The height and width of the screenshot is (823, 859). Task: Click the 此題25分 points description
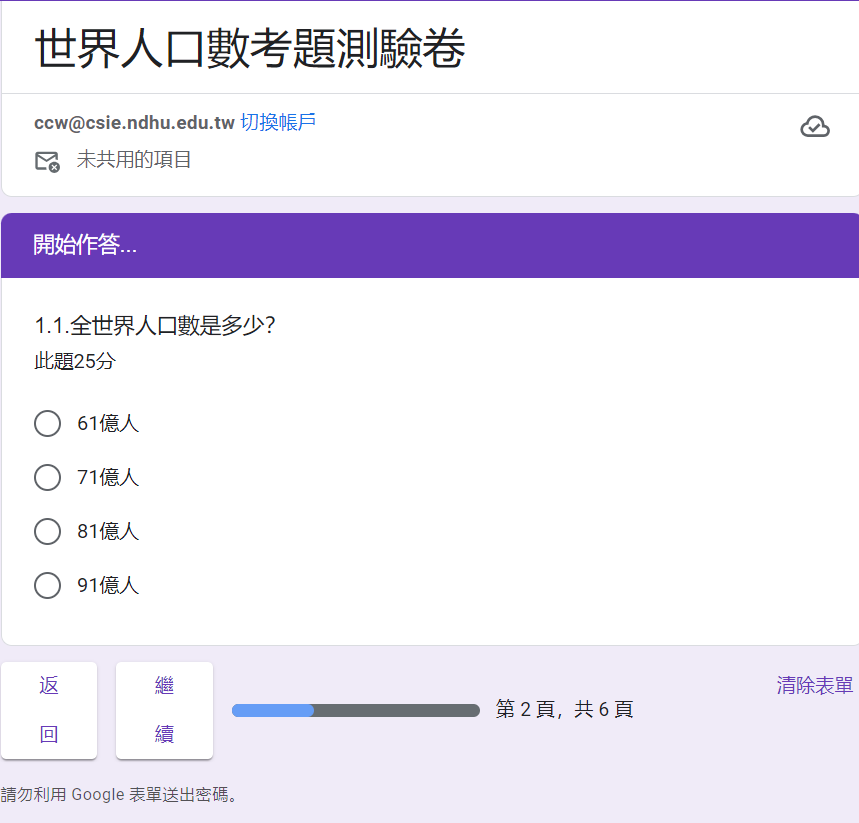click(75, 362)
